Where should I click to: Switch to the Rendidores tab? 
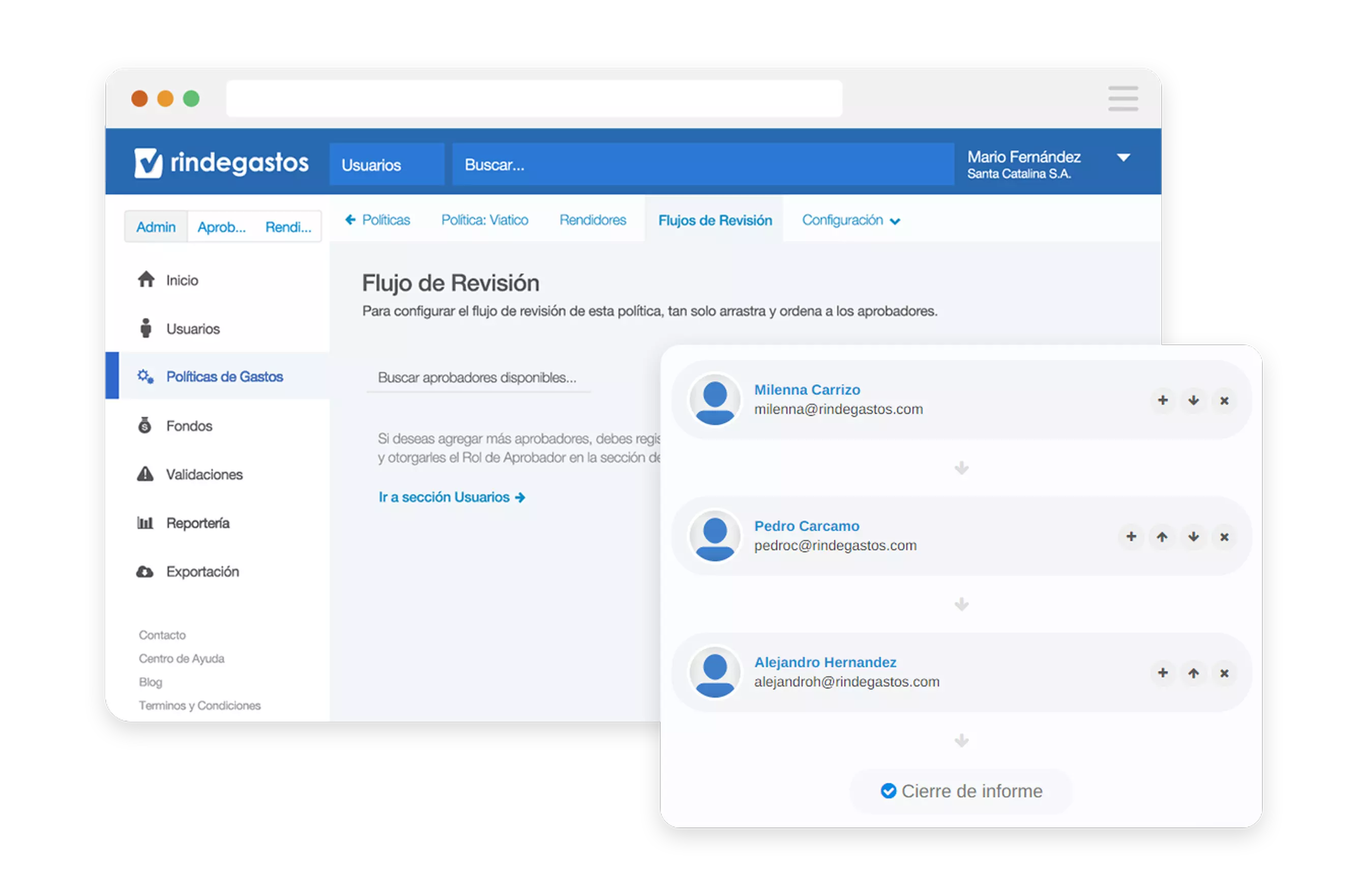pyautogui.click(x=593, y=220)
